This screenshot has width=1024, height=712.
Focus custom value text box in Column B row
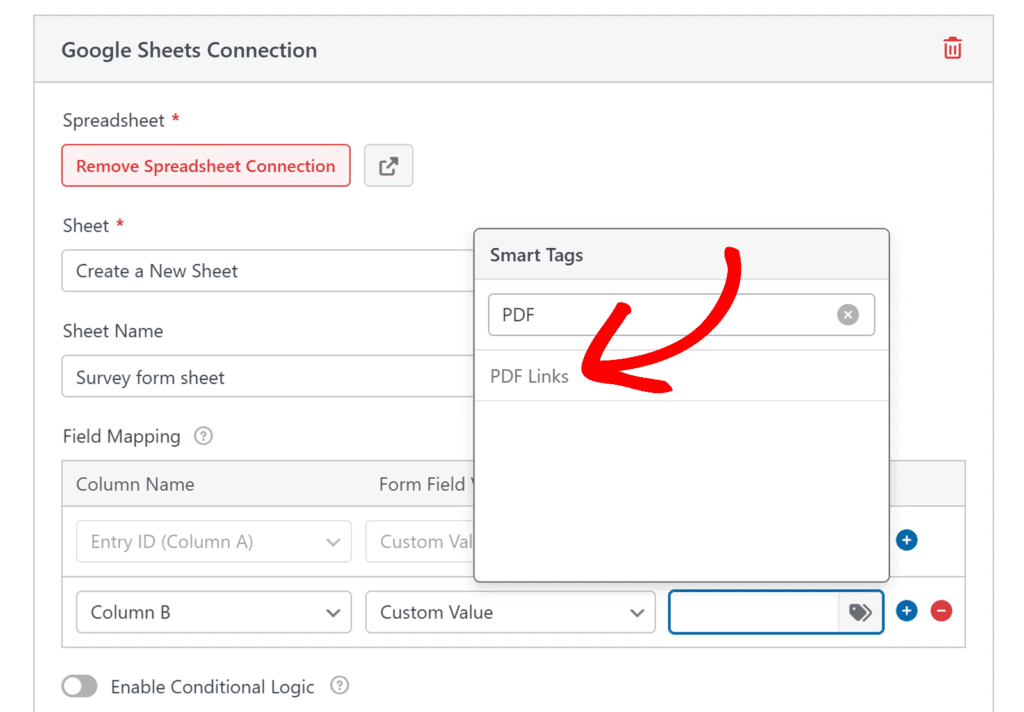(x=754, y=612)
